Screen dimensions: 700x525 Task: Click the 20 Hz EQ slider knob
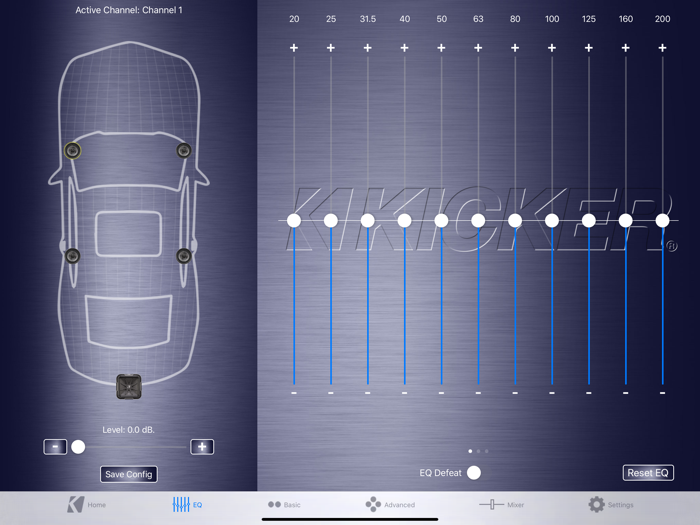coord(294,220)
